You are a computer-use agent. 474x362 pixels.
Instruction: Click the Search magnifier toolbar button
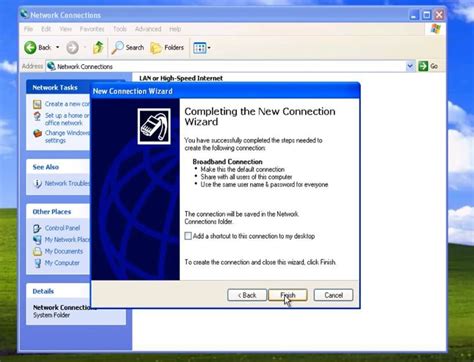coord(128,48)
